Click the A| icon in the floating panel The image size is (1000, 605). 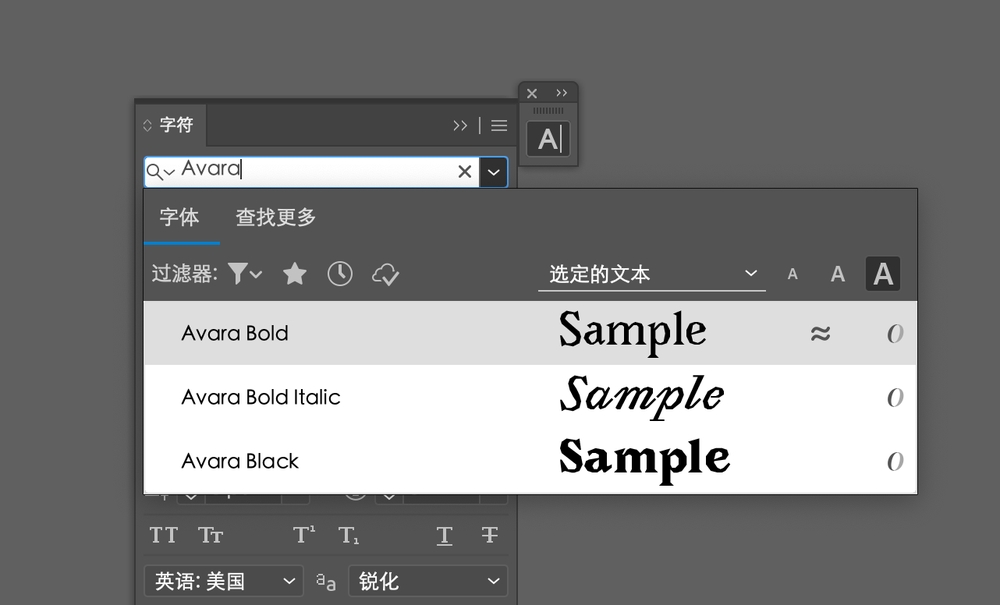point(548,139)
